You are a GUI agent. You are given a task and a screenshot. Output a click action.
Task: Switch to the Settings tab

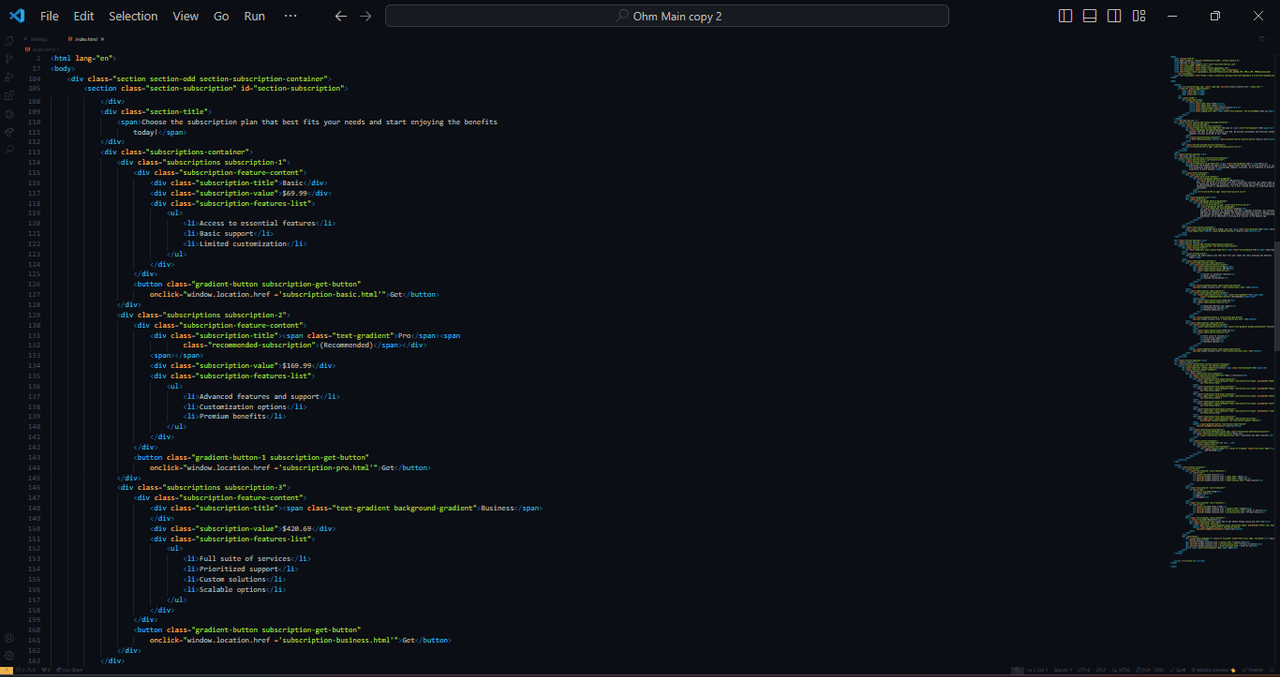click(x=36, y=39)
